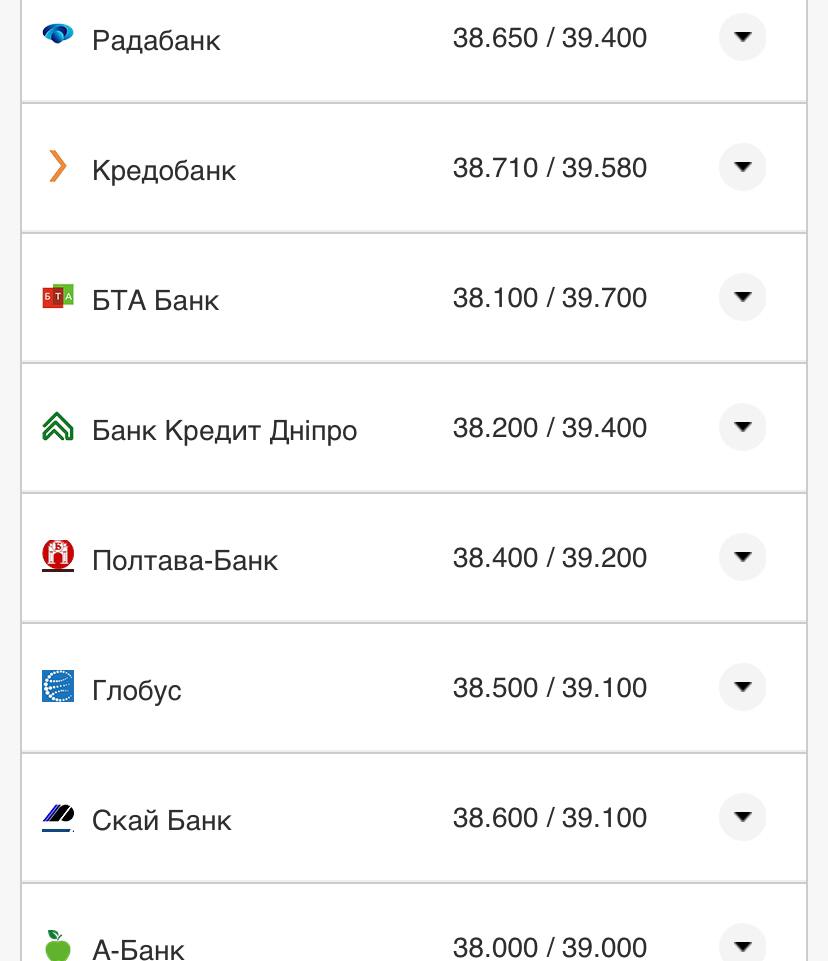Screen dimensions: 828x961
Task: Open Полтава-Банк dropdown arrow
Action: pyautogui.click(x=742, y=557)
